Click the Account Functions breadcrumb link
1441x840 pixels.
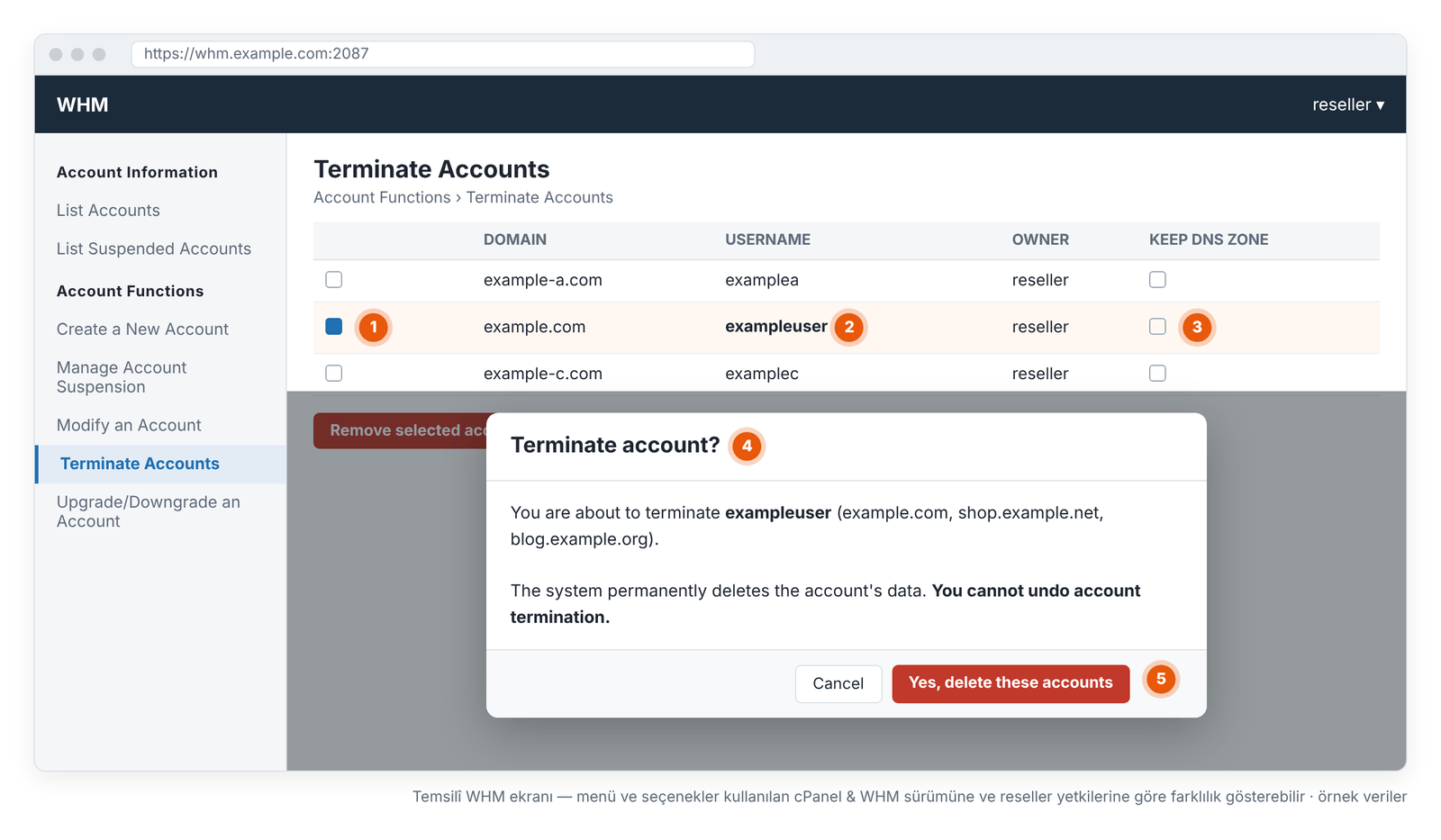pyautogui.click(x=382, y=197)
